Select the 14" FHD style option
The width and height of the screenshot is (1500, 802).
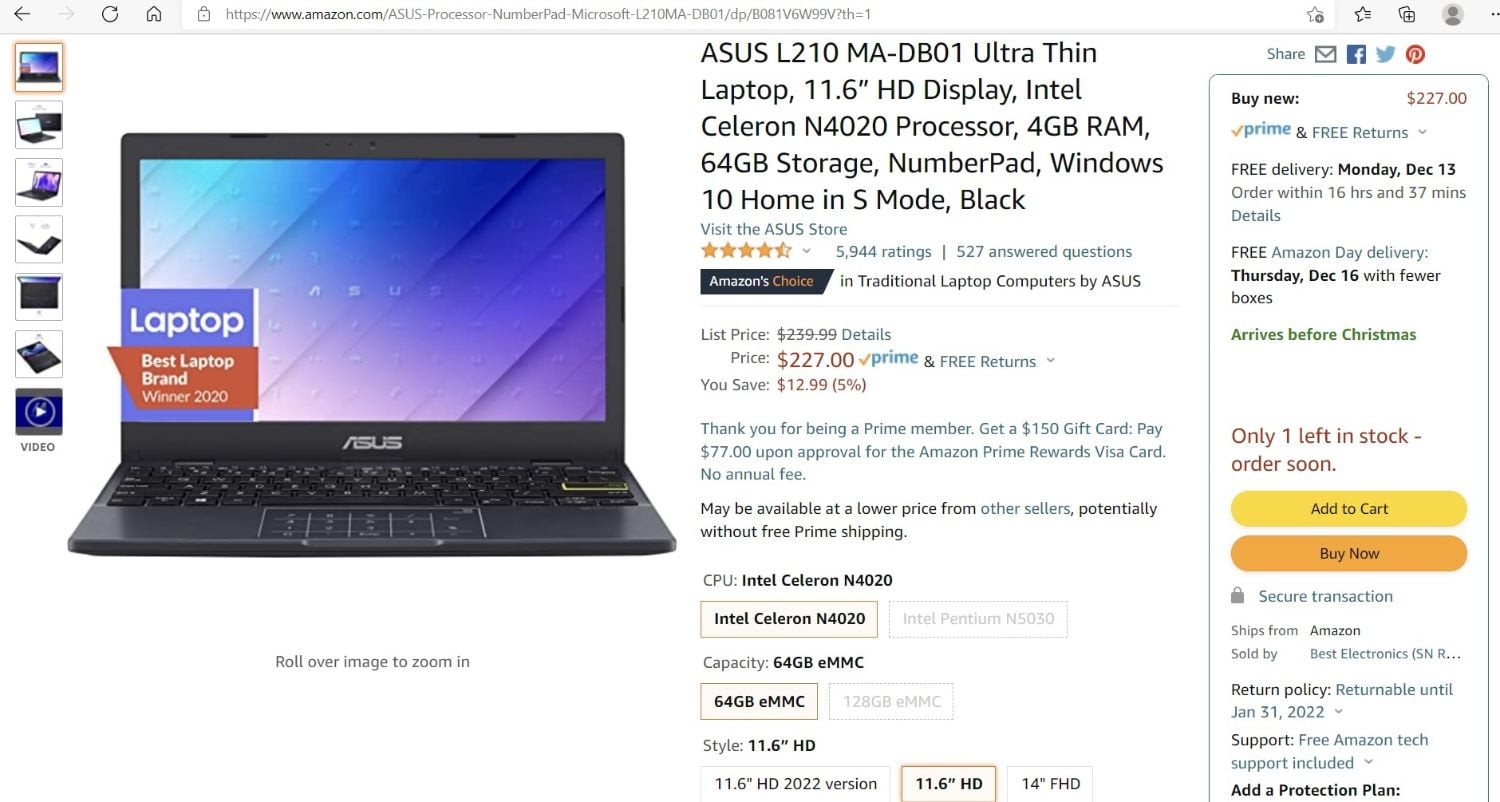[1049, 784]
